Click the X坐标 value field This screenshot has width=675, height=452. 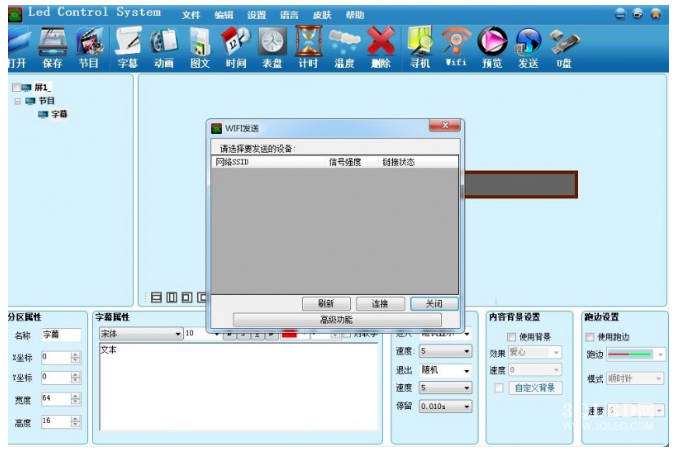point(56,357)
